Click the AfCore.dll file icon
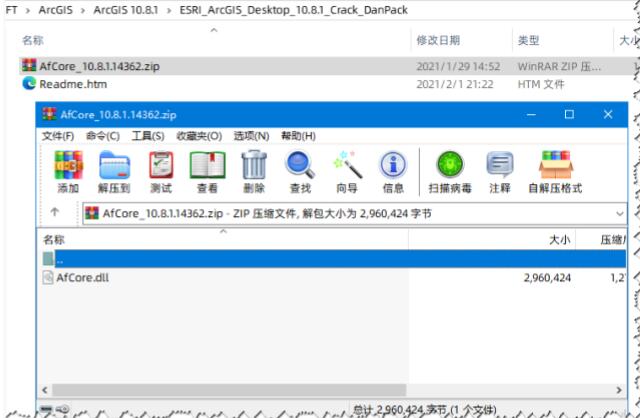Viewport: 640px width, 418px height. point(48,278)
